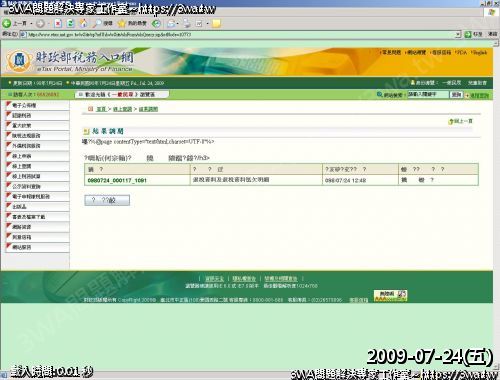The image size is (500, 380).
Task: Expand the Mail icon dropdown arrow
Action: (178, 23)
